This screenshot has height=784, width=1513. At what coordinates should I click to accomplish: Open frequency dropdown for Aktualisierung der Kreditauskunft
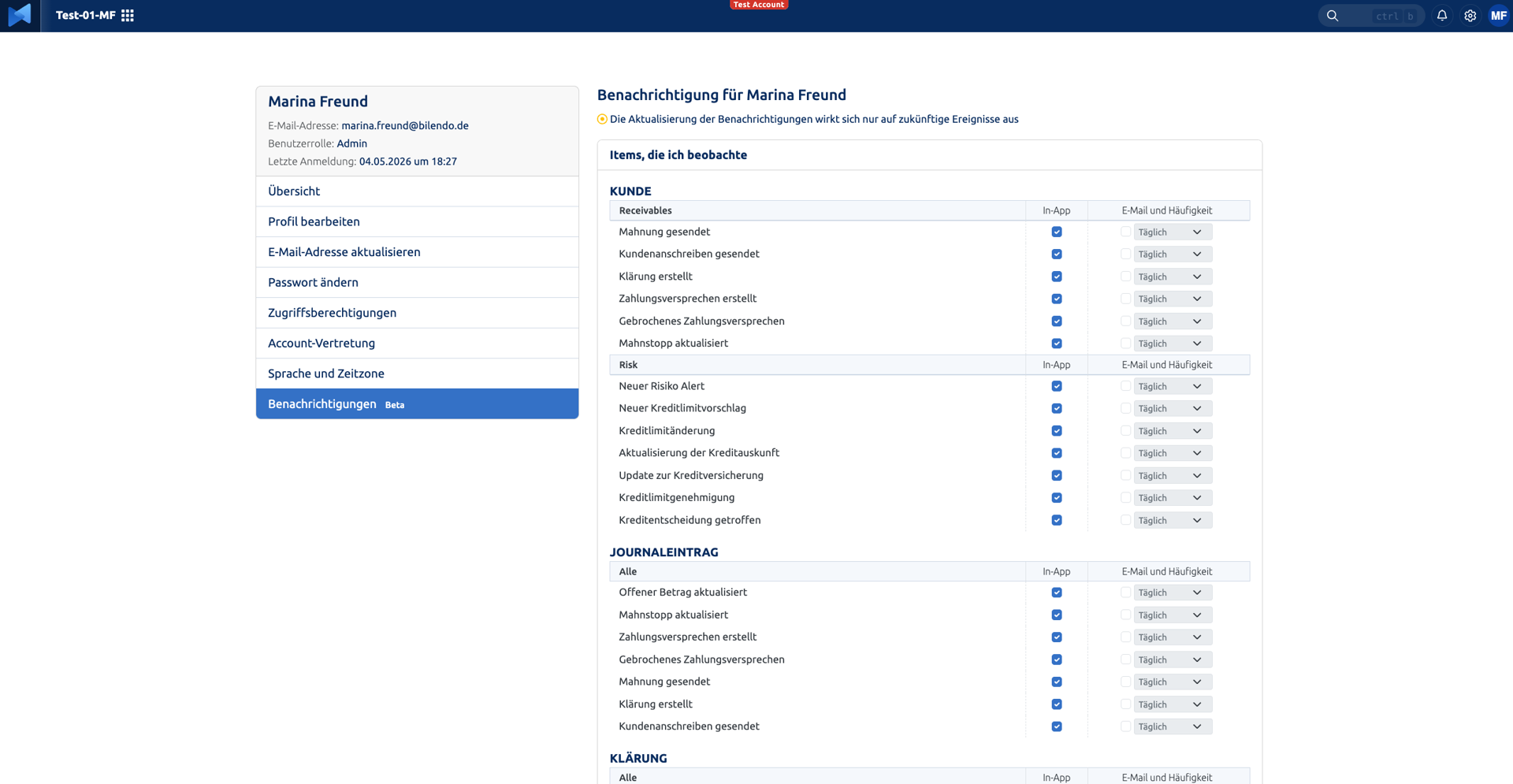pos(1173,453)
